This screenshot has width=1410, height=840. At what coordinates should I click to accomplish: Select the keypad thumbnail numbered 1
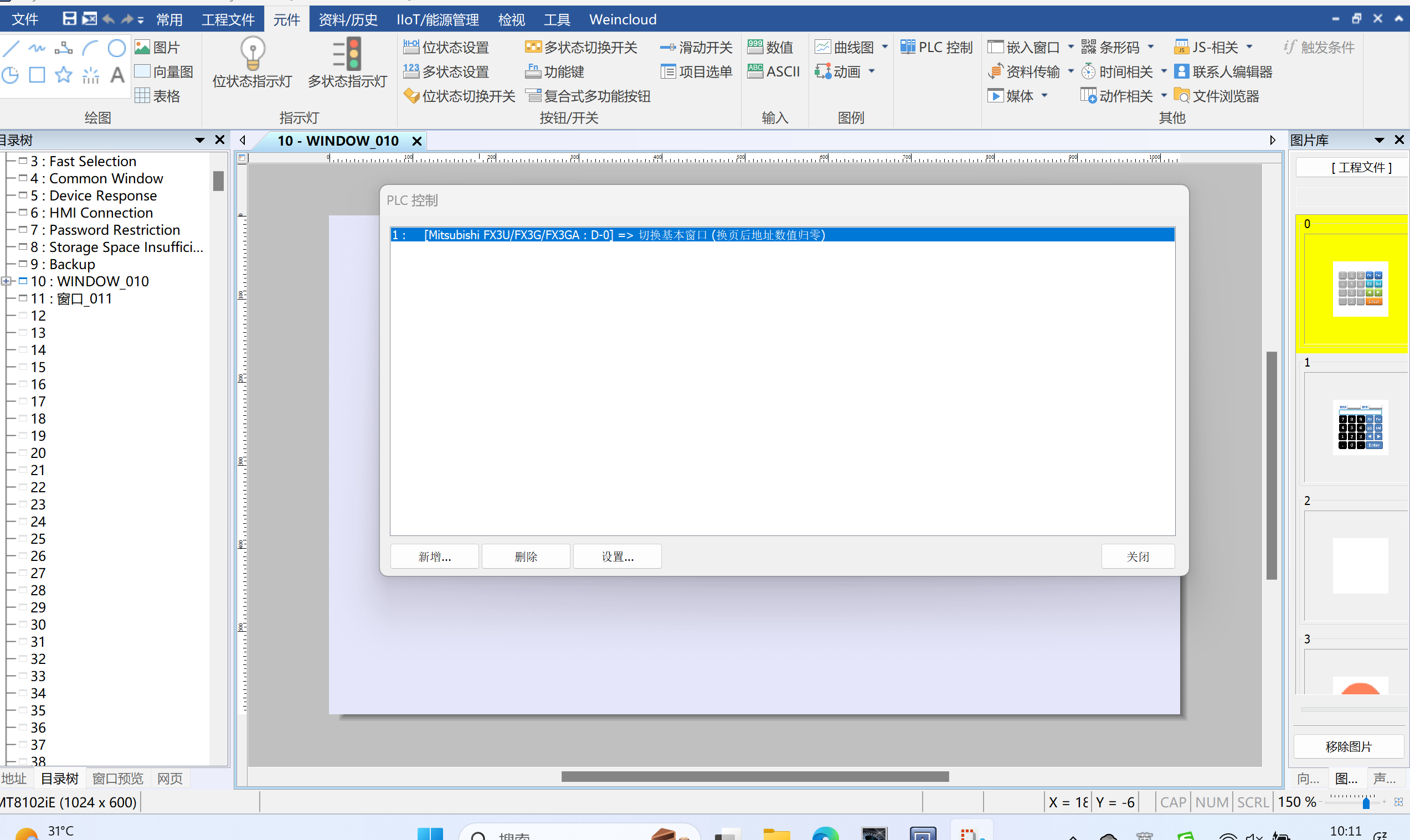pyautogui.click(x=1360, y=428)
